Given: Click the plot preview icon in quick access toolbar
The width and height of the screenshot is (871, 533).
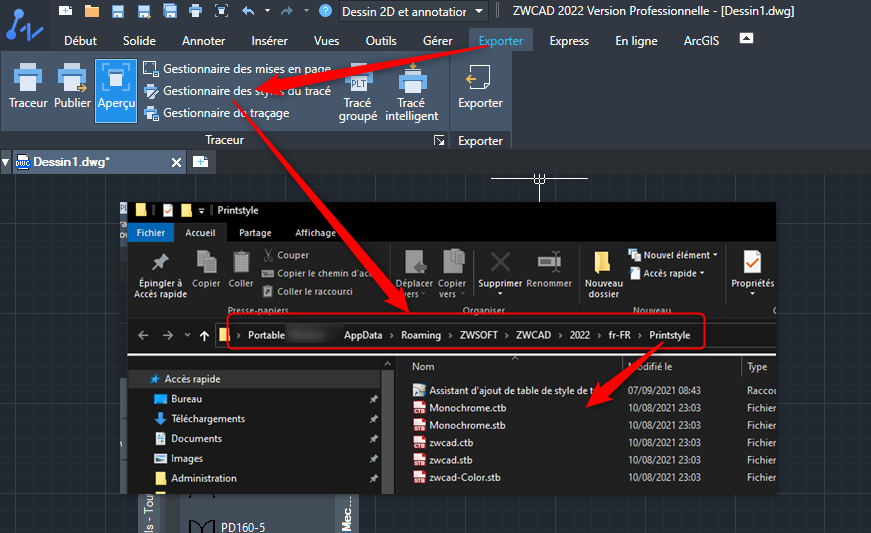Looking at the screenshot, I should [222, 11].
